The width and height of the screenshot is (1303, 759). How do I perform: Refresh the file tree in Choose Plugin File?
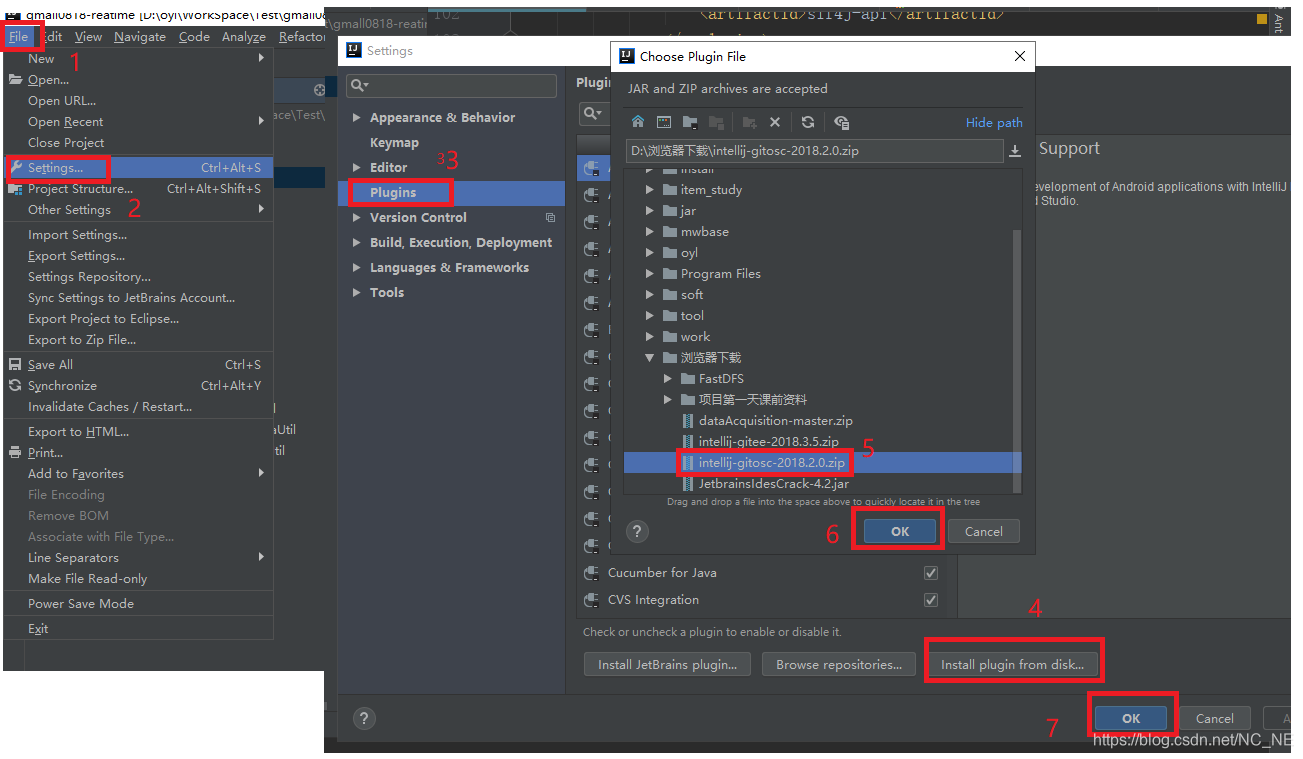click(x=808, y=122)
